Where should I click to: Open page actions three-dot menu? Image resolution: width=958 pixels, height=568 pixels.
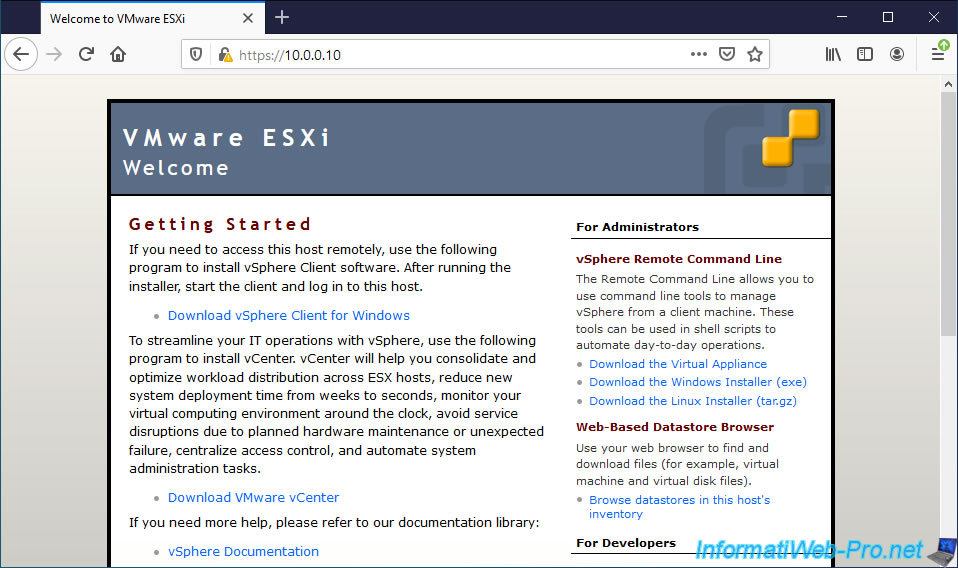coord(699,54)
